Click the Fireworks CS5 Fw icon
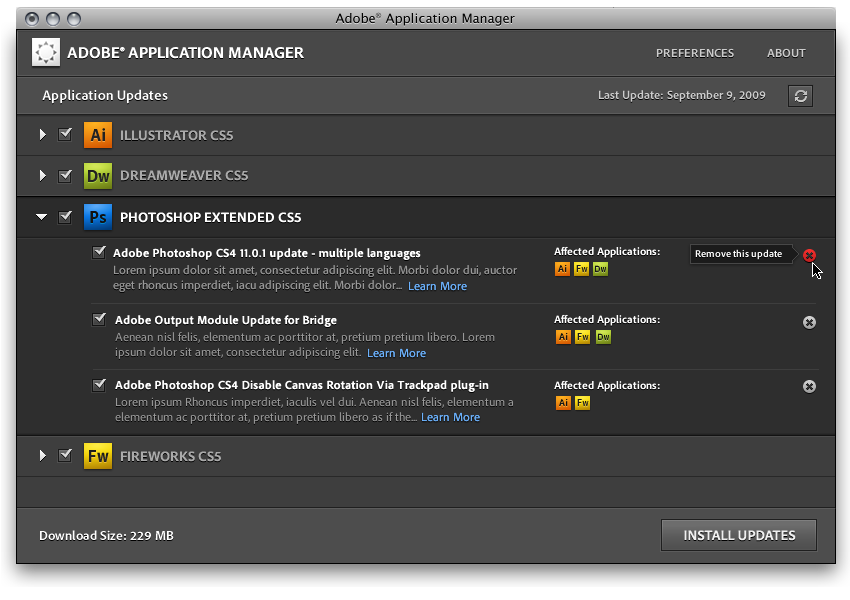Image resolution: width=850 pixels, height=600 pixels. (x=97, y=456)
